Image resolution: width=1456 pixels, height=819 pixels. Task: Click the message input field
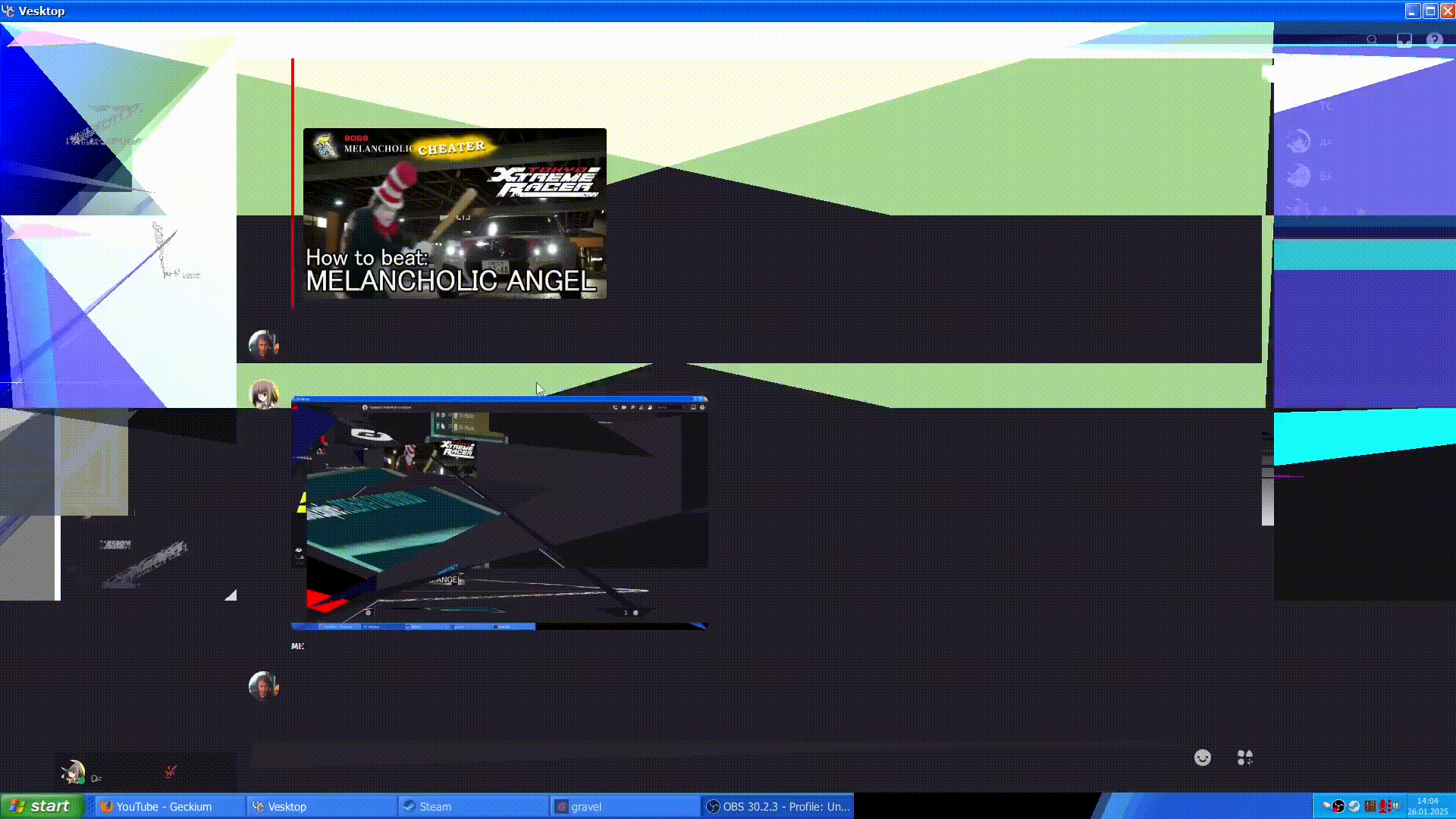[x=682, y=758]
